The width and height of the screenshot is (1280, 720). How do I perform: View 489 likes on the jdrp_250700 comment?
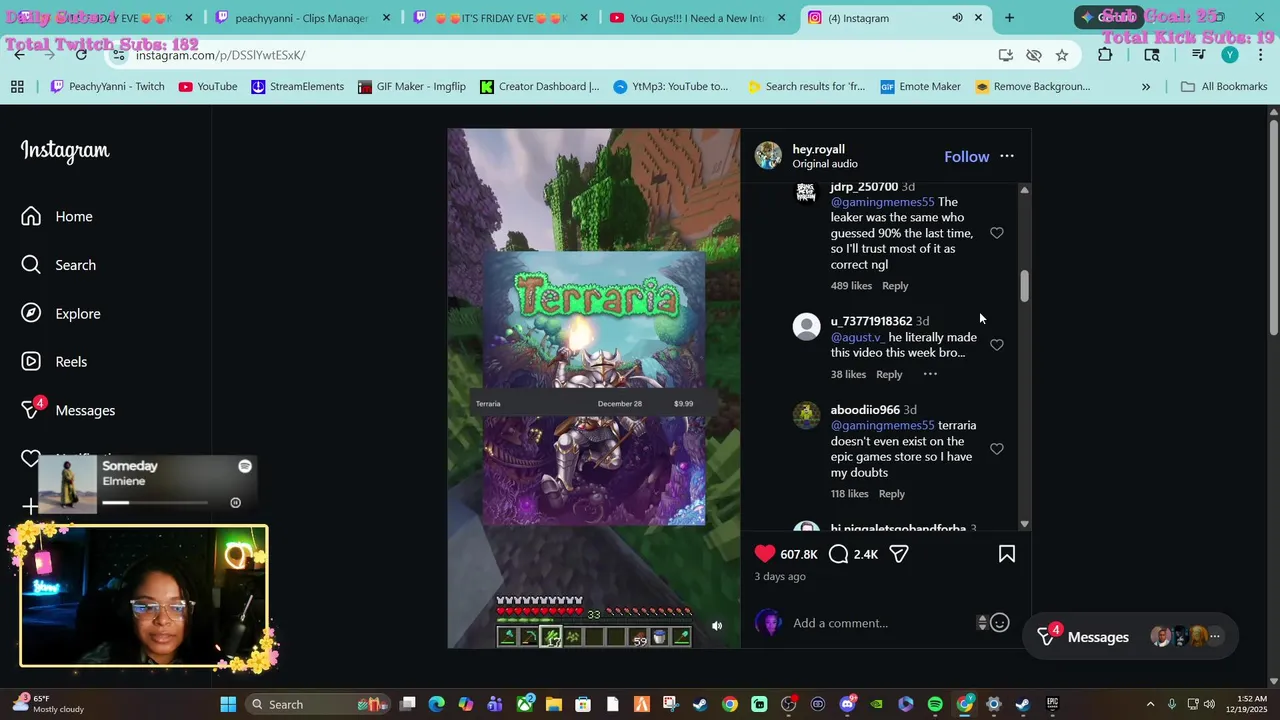pos(851,286)
